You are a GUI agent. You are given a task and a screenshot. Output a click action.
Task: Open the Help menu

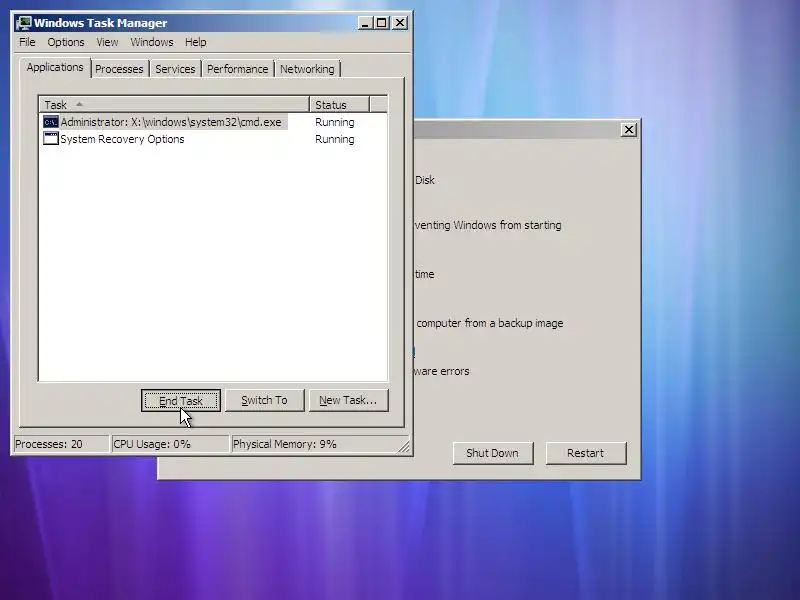pyautogui.click(x=195, y=42)
